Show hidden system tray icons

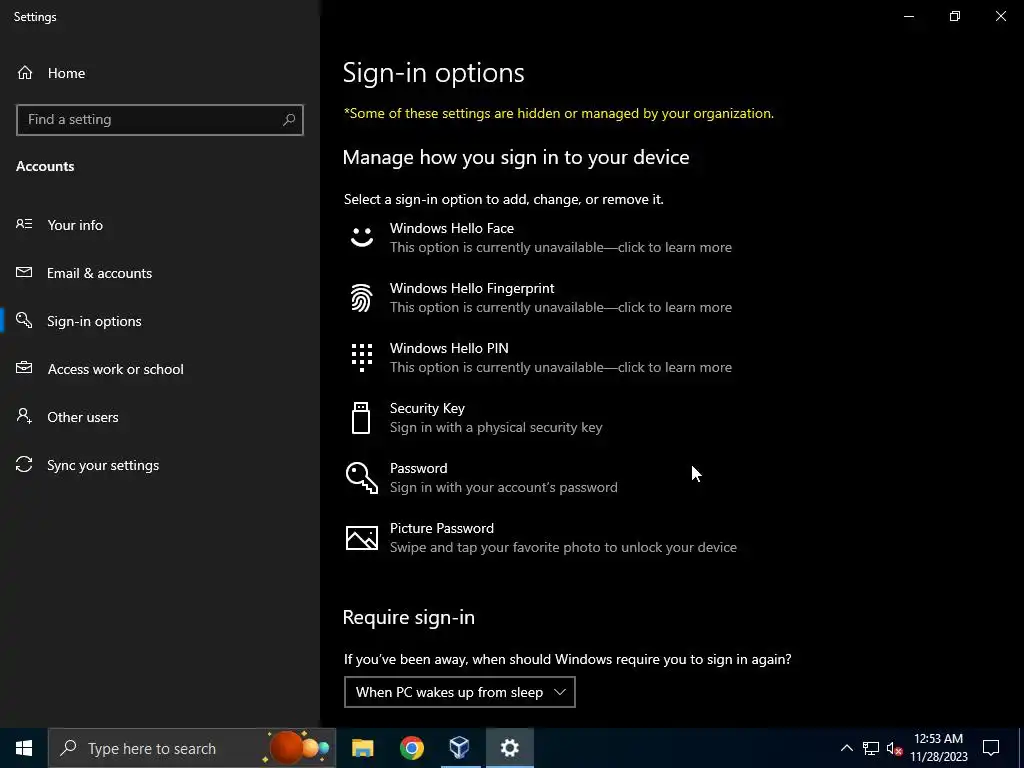click(x=846, y=748)
